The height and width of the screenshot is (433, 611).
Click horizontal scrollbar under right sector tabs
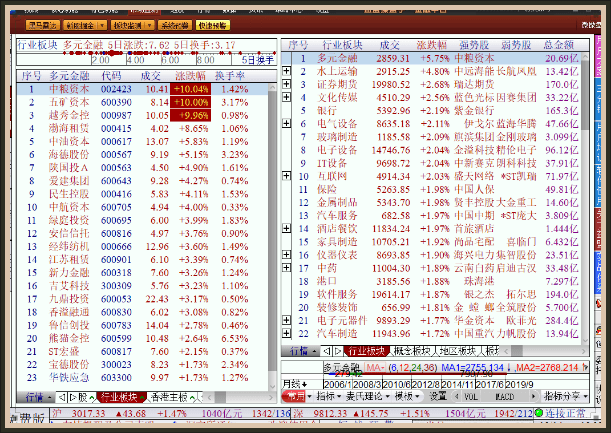[x=545, y=351]
